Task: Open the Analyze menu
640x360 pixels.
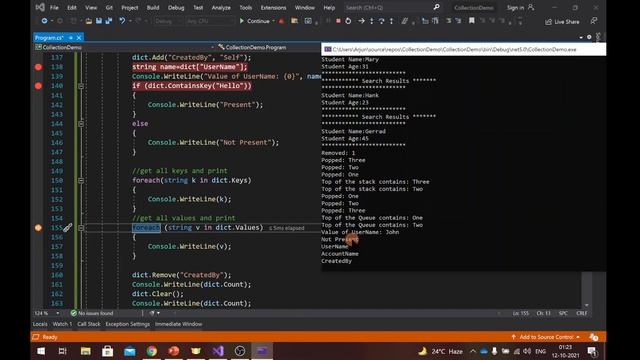Action: pyautogui.click(x=221, y=7)
